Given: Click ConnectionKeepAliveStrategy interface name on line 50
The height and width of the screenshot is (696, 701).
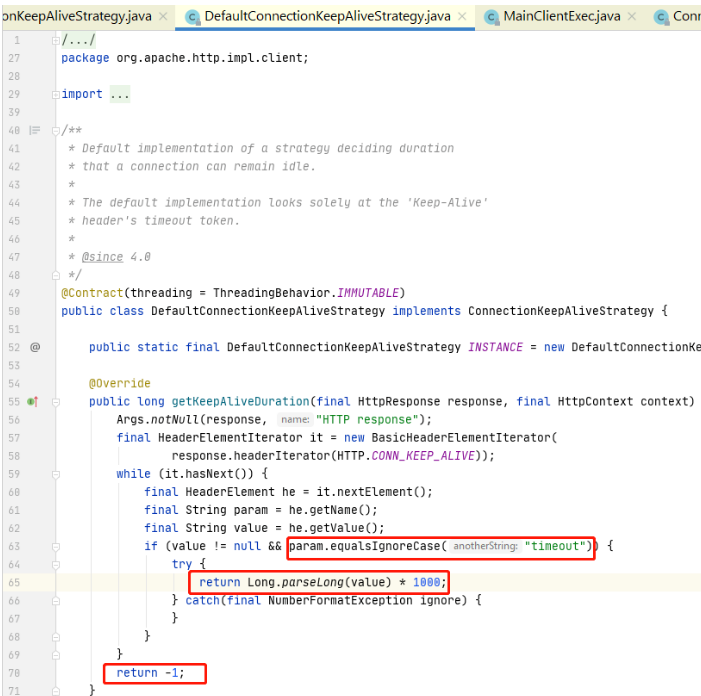Looking at the screenshot, I should coord(561,311).
